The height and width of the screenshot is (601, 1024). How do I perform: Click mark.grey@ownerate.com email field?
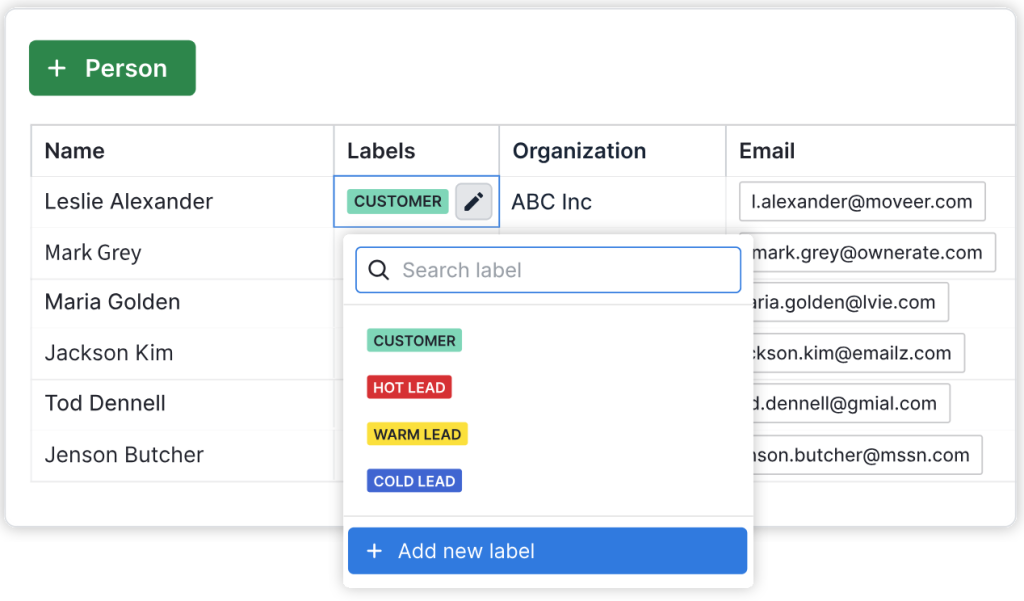tap(870, 253)
